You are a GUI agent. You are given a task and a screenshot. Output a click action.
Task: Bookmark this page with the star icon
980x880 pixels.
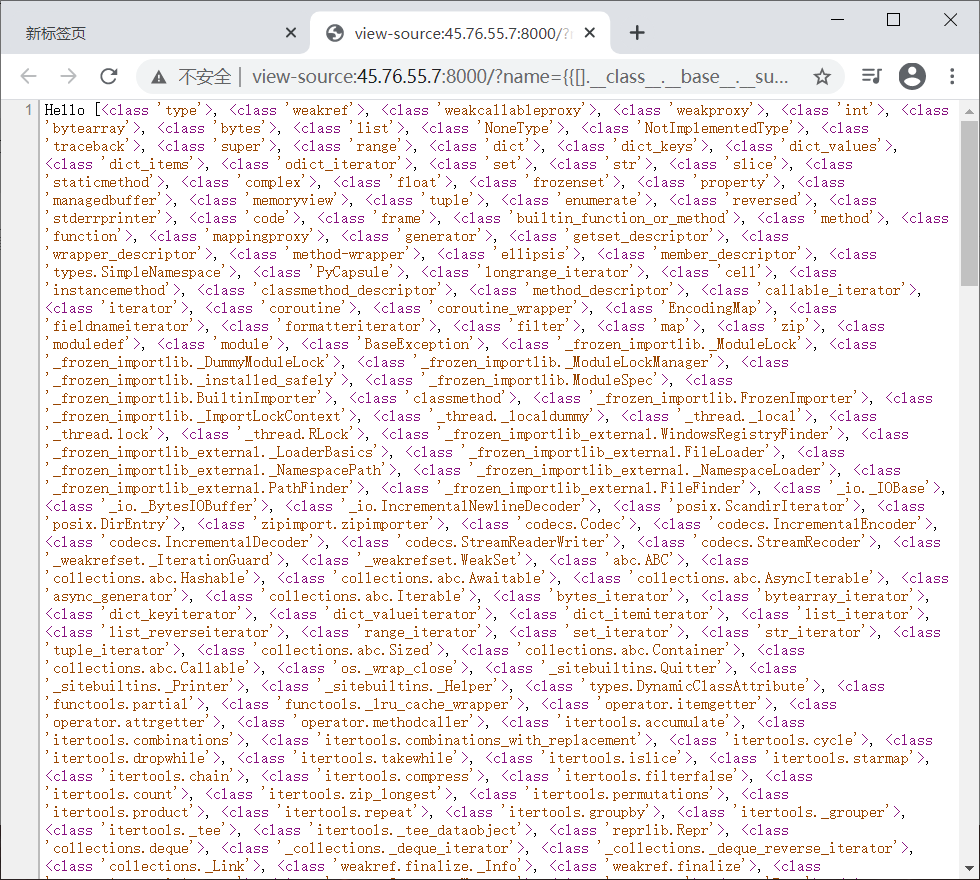[x=822, y=77]
